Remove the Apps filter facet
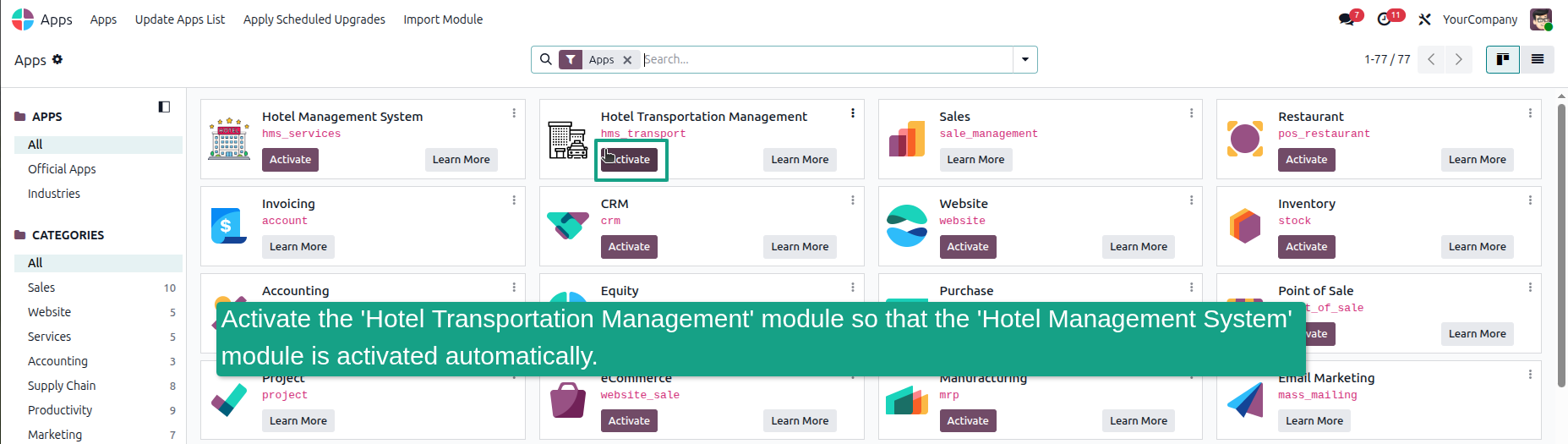Image resolution: width=1568 pixels, height=444 pixels. 627,60
